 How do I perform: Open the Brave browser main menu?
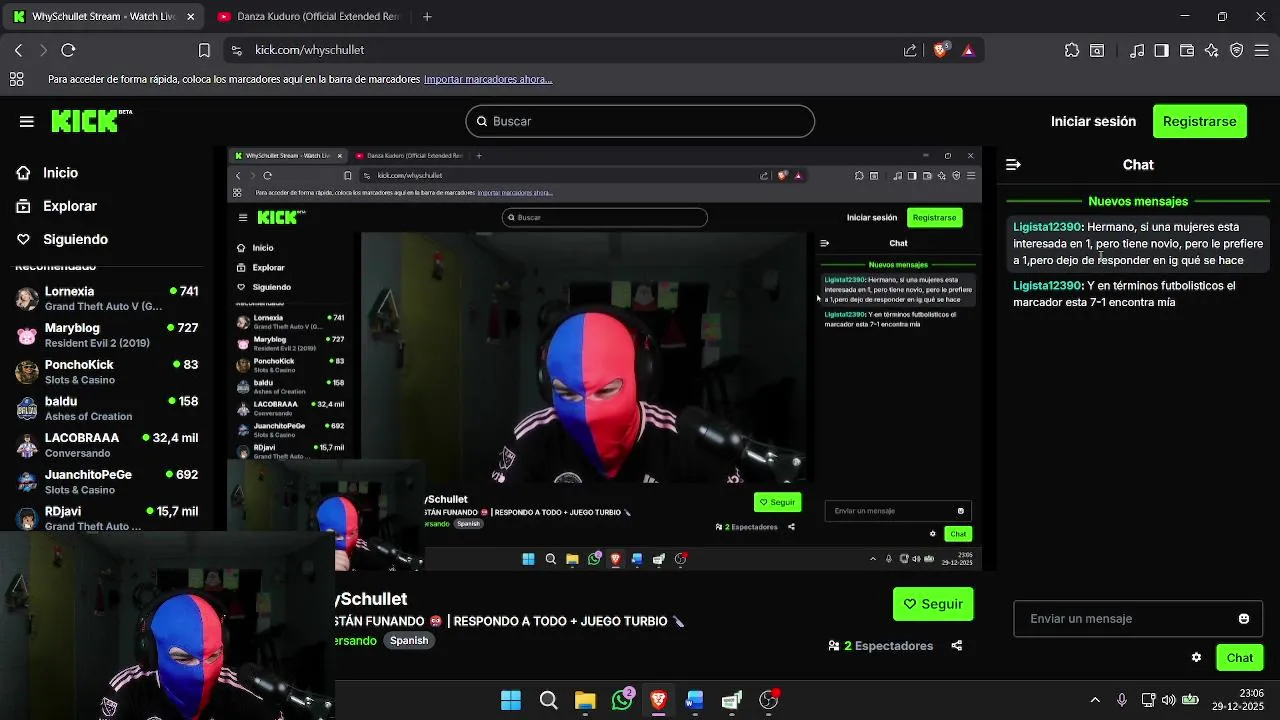tap(1262, 50)
